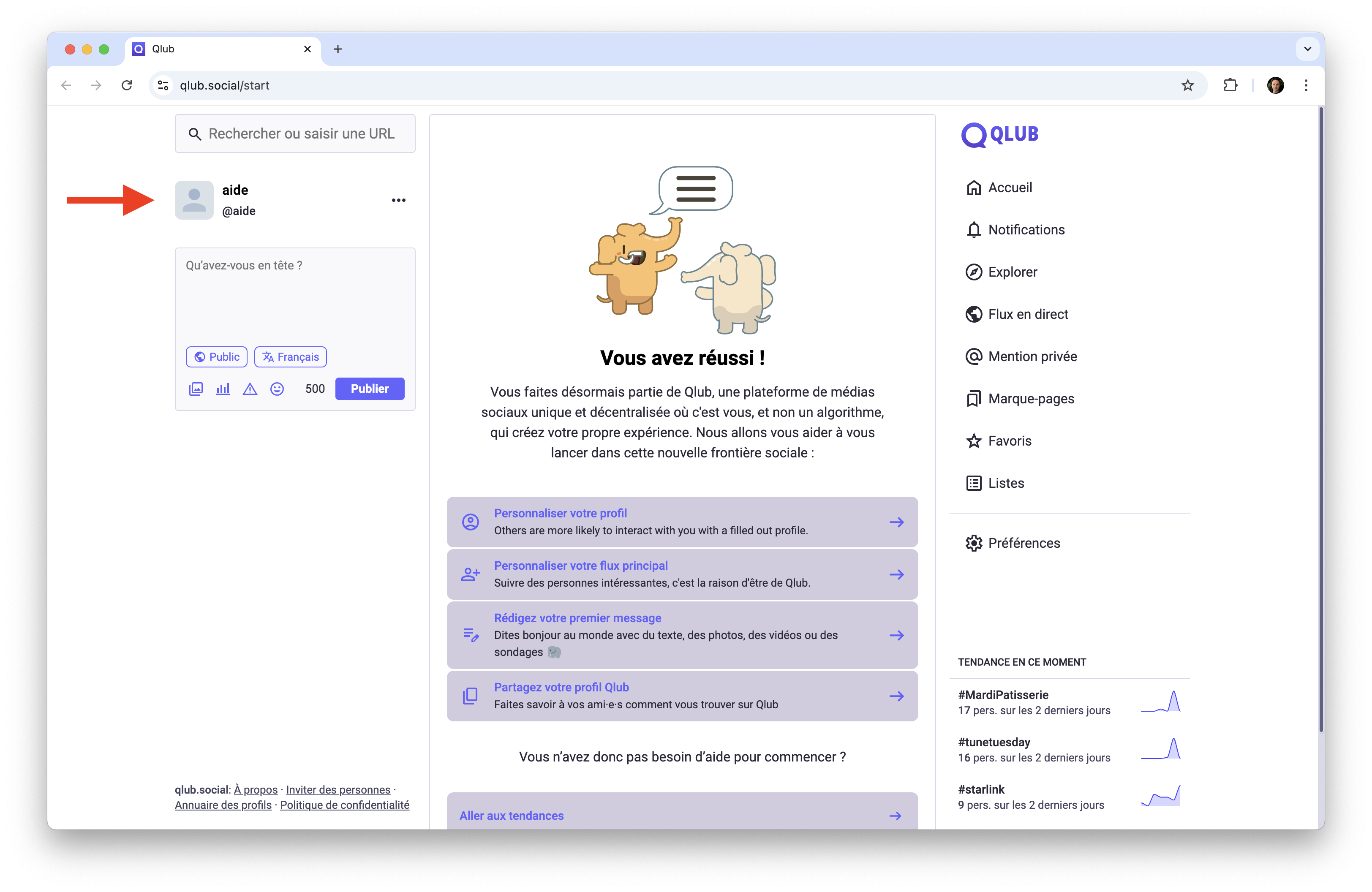Open the Chrome profile avatar
The height and width of the screenshot is (892, 1372).
pos(1275,85)
